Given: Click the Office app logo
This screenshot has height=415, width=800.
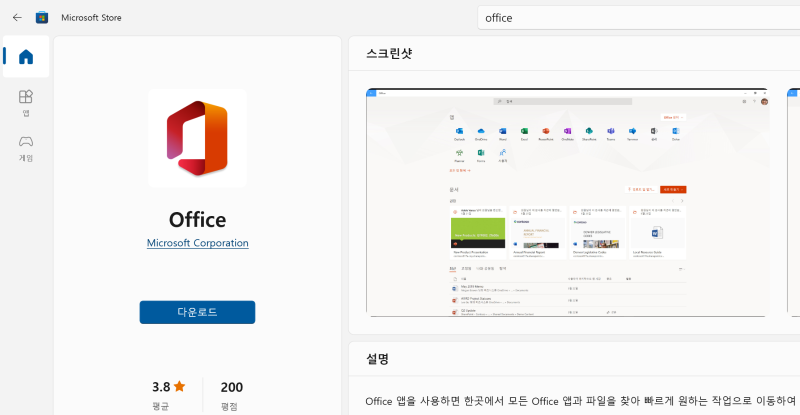Looking at the screenshot, I should click(197, 138).
